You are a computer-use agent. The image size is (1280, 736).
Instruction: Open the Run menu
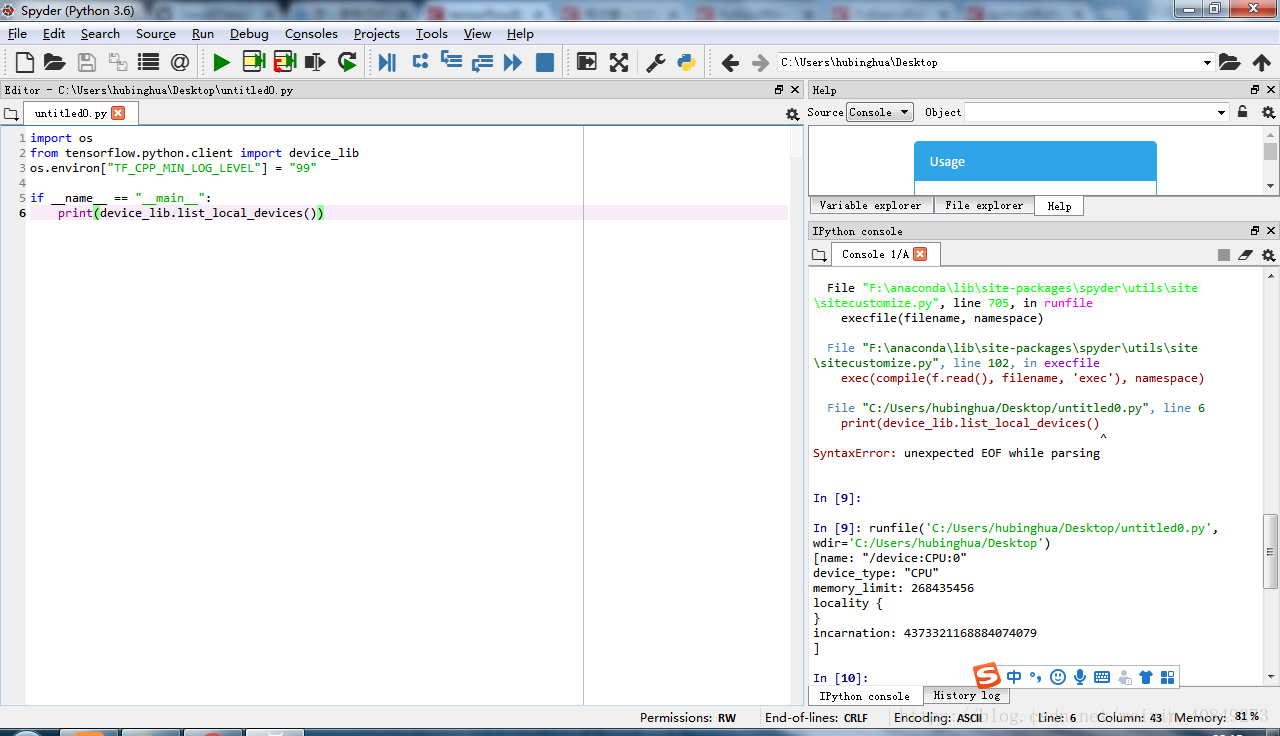click(x=203, y=34)
